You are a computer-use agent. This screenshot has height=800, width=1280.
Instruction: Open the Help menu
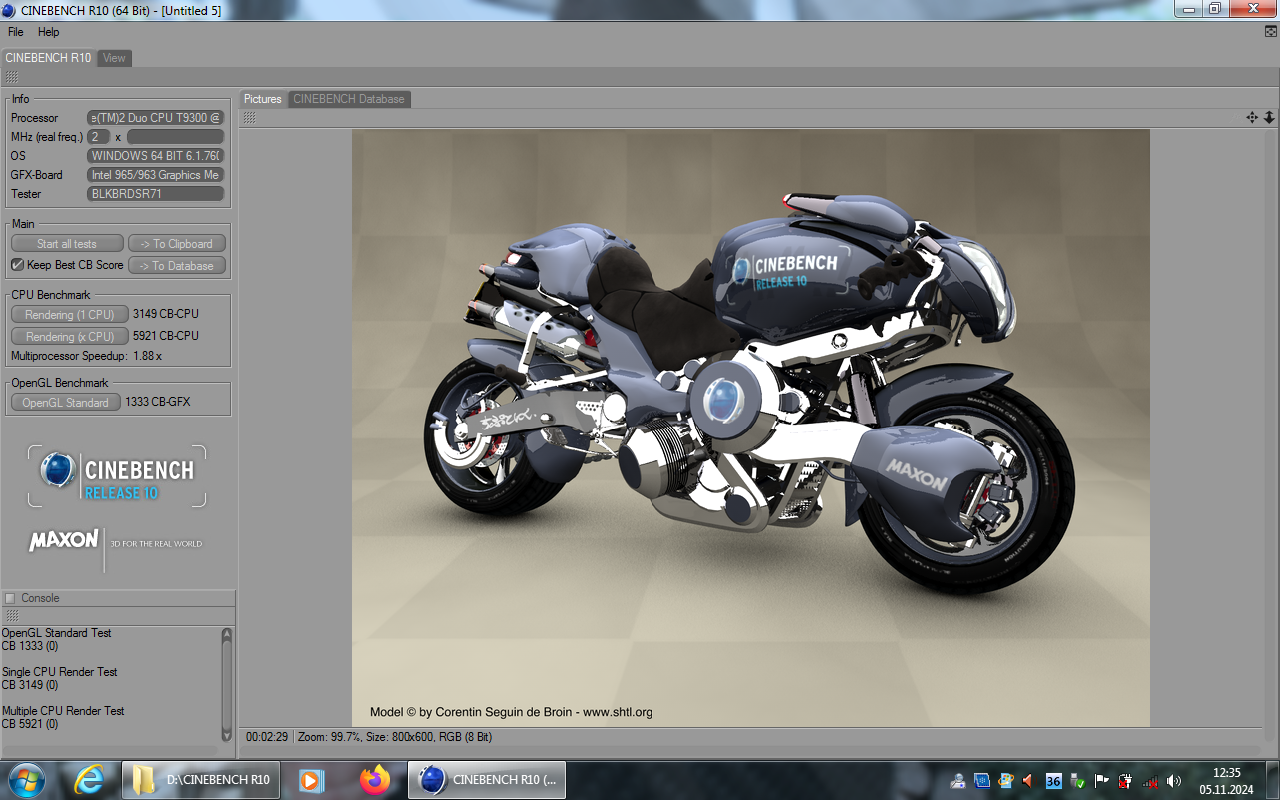(x=49, y=32)
